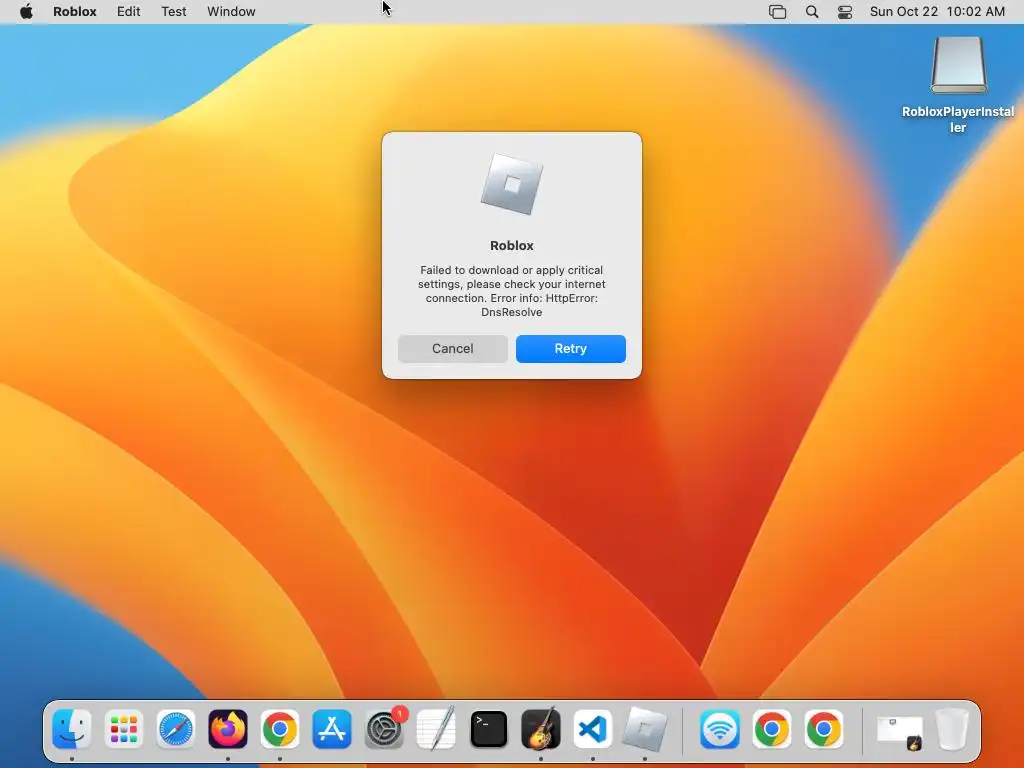Open the Edit menu
Viewport: 1024px width, 768px height.
[129, 12]
